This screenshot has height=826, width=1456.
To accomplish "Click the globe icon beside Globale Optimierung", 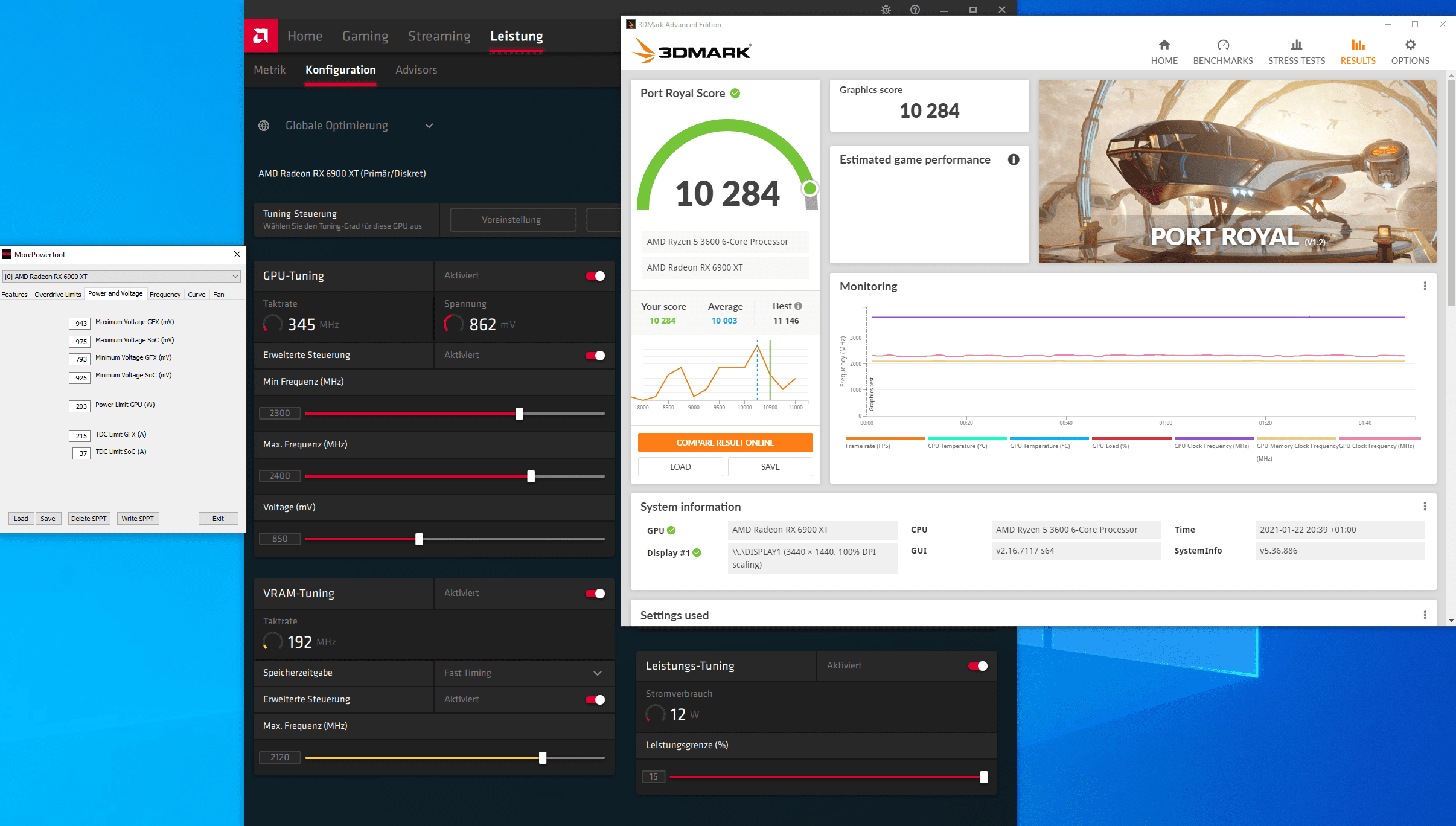I will pyautogui.click(x=264, y=126).
